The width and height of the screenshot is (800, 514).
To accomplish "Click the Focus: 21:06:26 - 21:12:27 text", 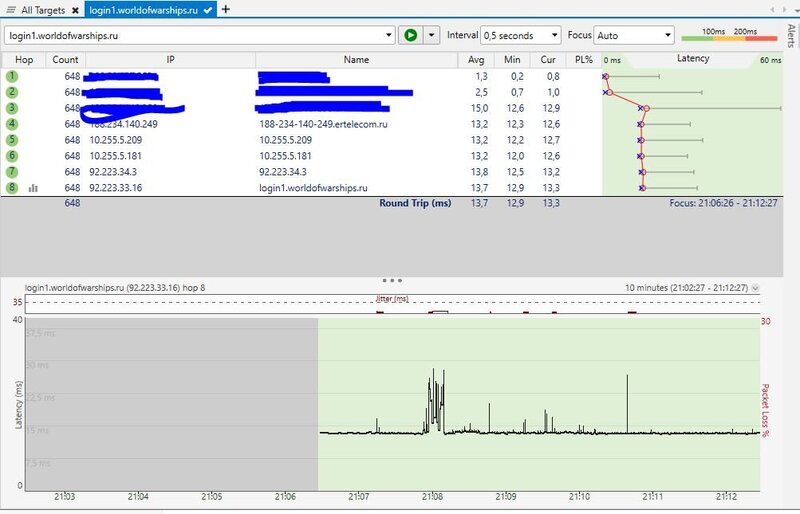I will pyautogui.click(x=723, y=203).
